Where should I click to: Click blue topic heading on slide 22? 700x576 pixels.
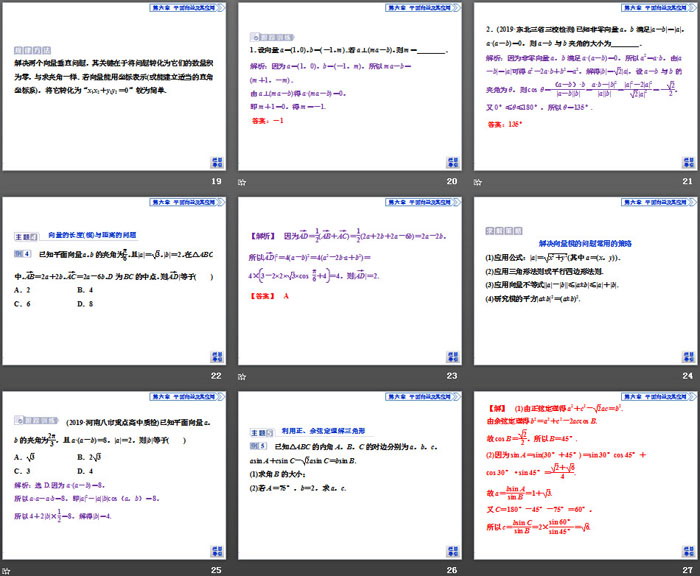(92, 235)
